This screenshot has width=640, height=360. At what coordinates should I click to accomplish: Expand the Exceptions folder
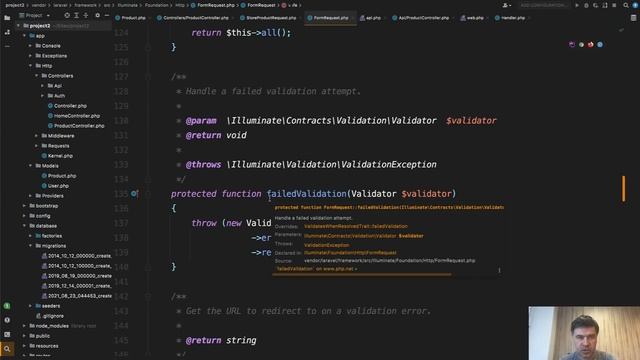pyautogui.click(x=30, y=56)
